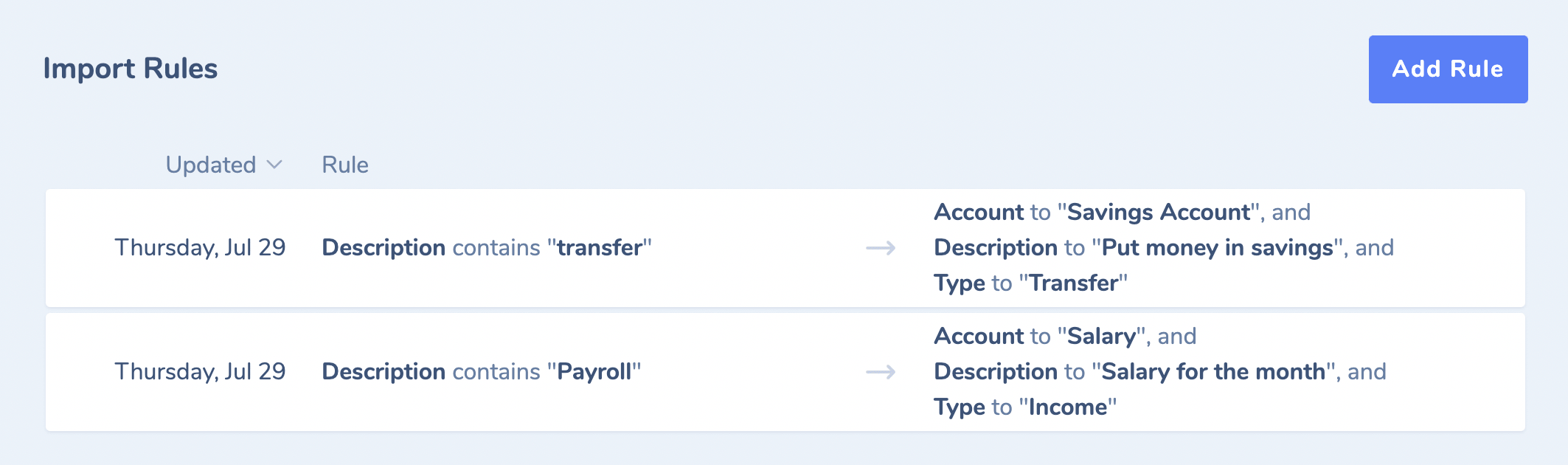Click the arrow icon in the Payroll rule

(x=880, y=372)
